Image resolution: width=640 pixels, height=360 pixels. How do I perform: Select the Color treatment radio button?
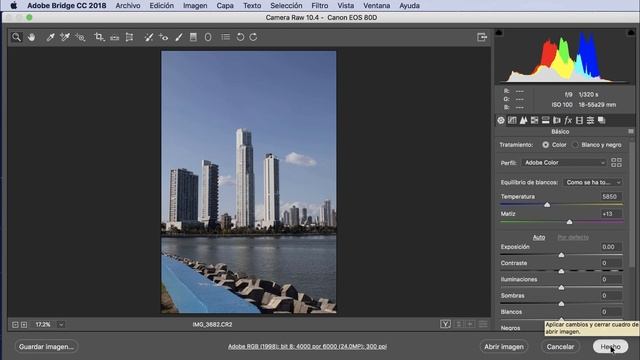(x=545, y=145)
